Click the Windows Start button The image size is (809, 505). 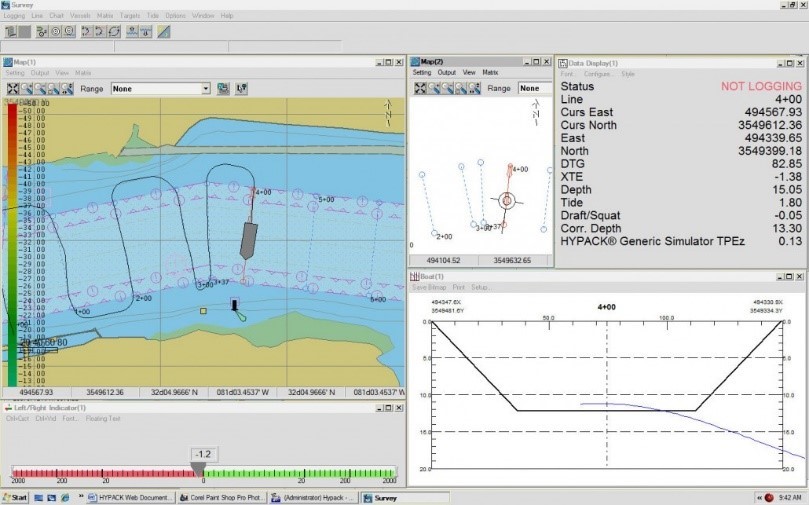coord(15,498)
